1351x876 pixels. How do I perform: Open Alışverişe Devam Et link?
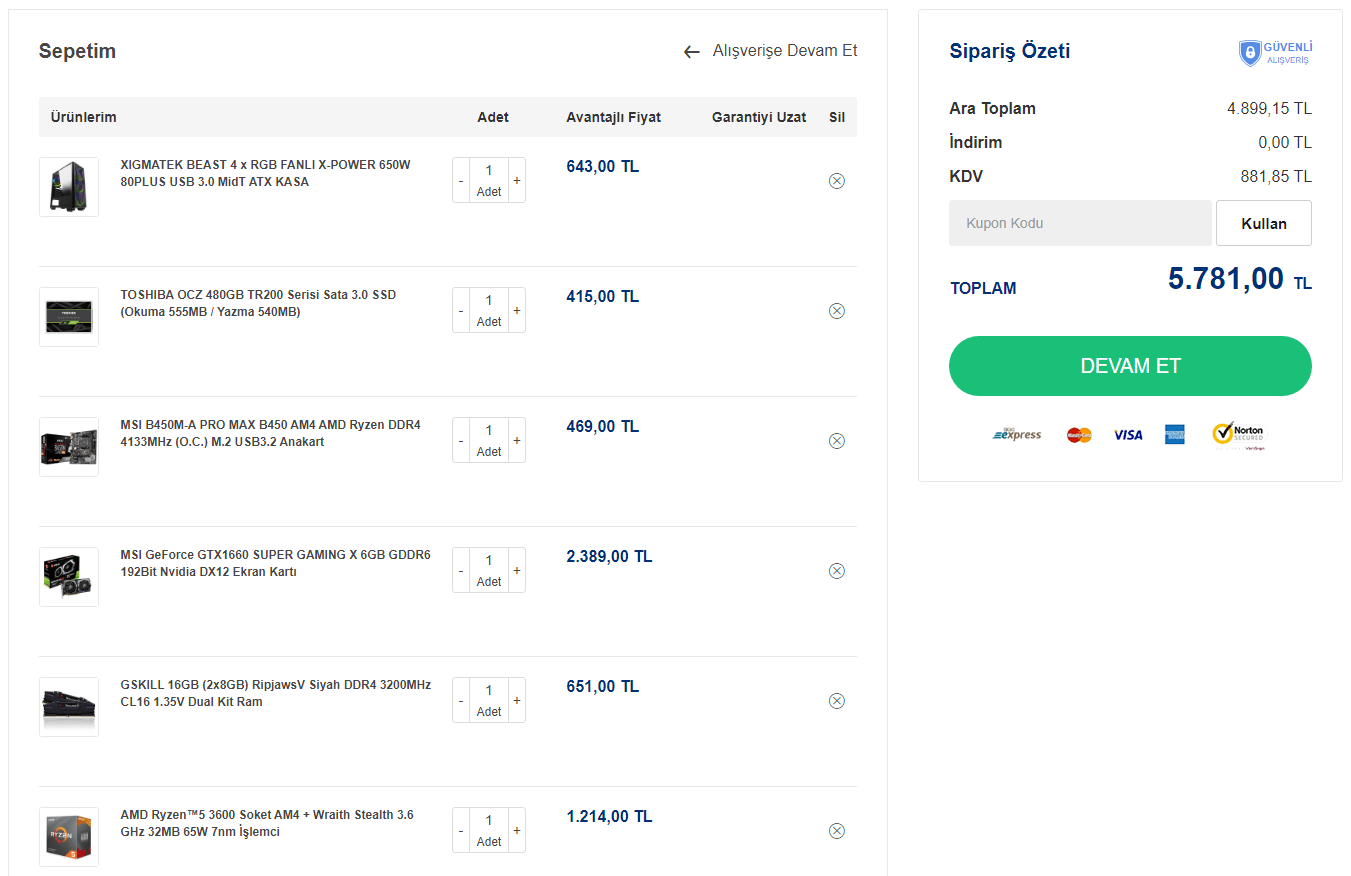click(784, 51)
